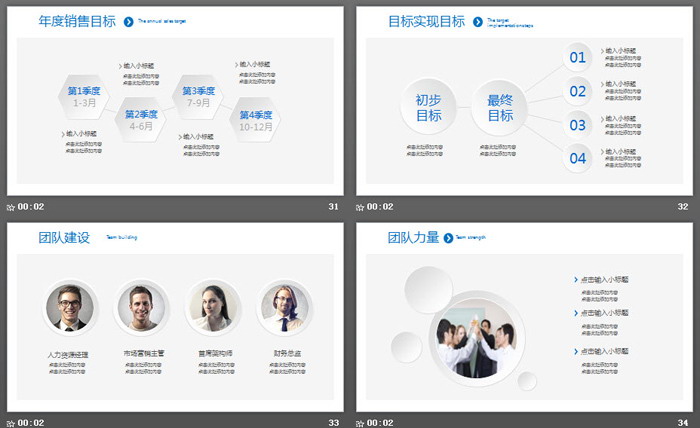Screen dimensions: 700x428
Task: Click slide number 32 label
Action: (682, 207)
